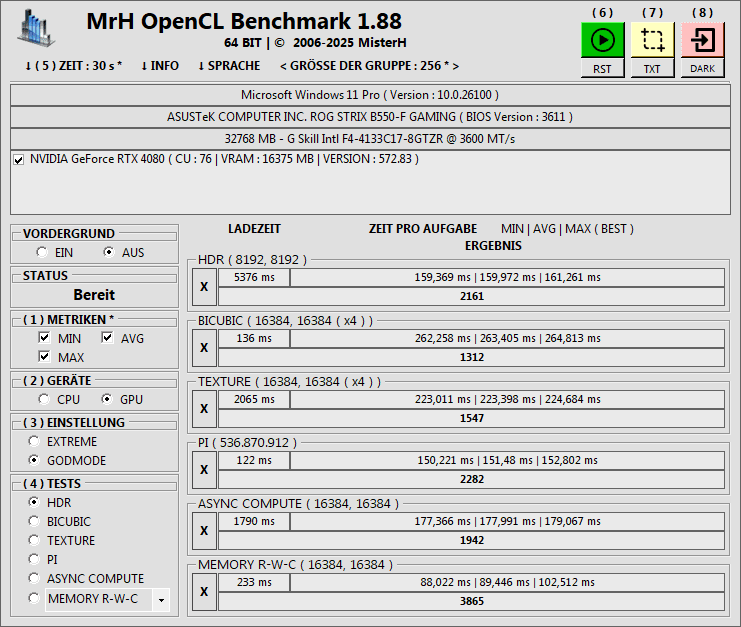Open the INFO menu

[x=160, y=66]
